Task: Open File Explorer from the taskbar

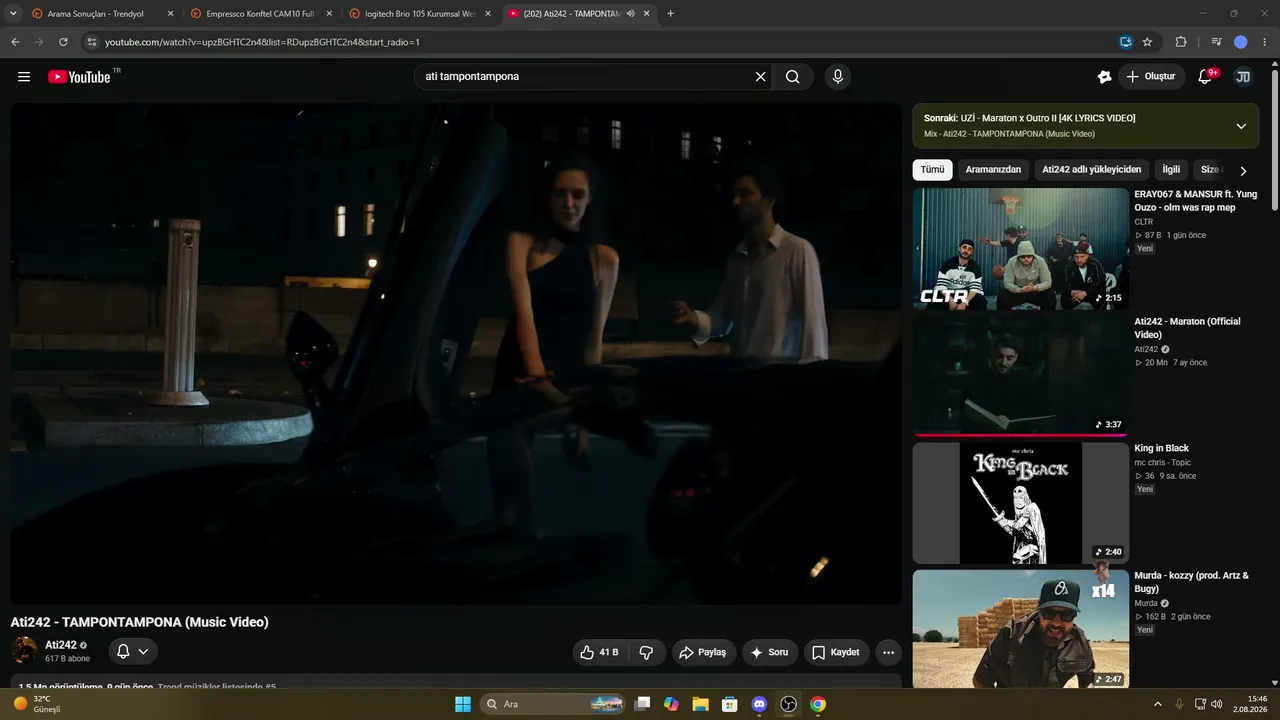Action: point(700,704)
